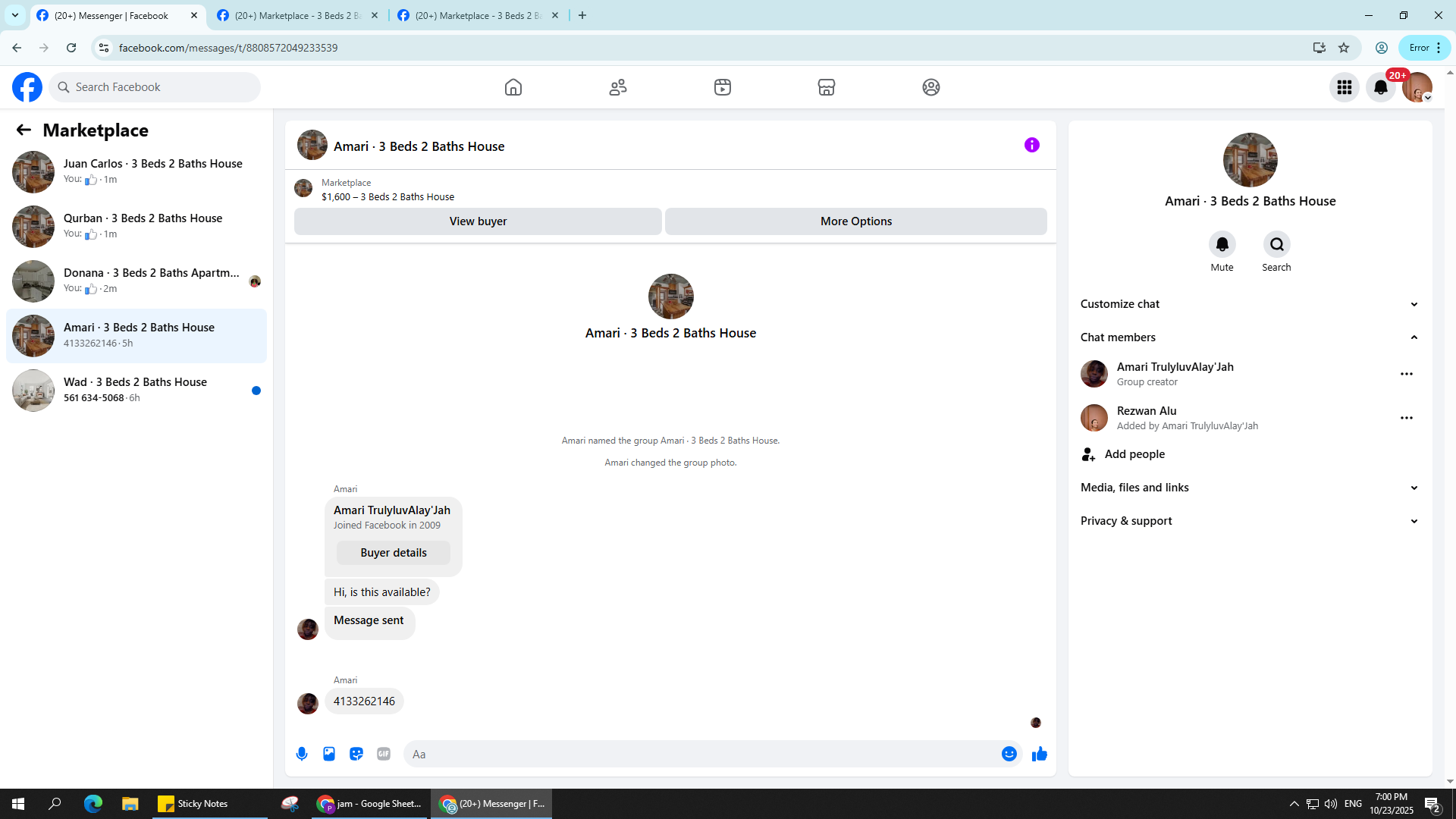Image resolution: width=1456 pixels, height=819 pixels.
Task: Toggle the conversation information panel icon
Action: (1031, 145)
